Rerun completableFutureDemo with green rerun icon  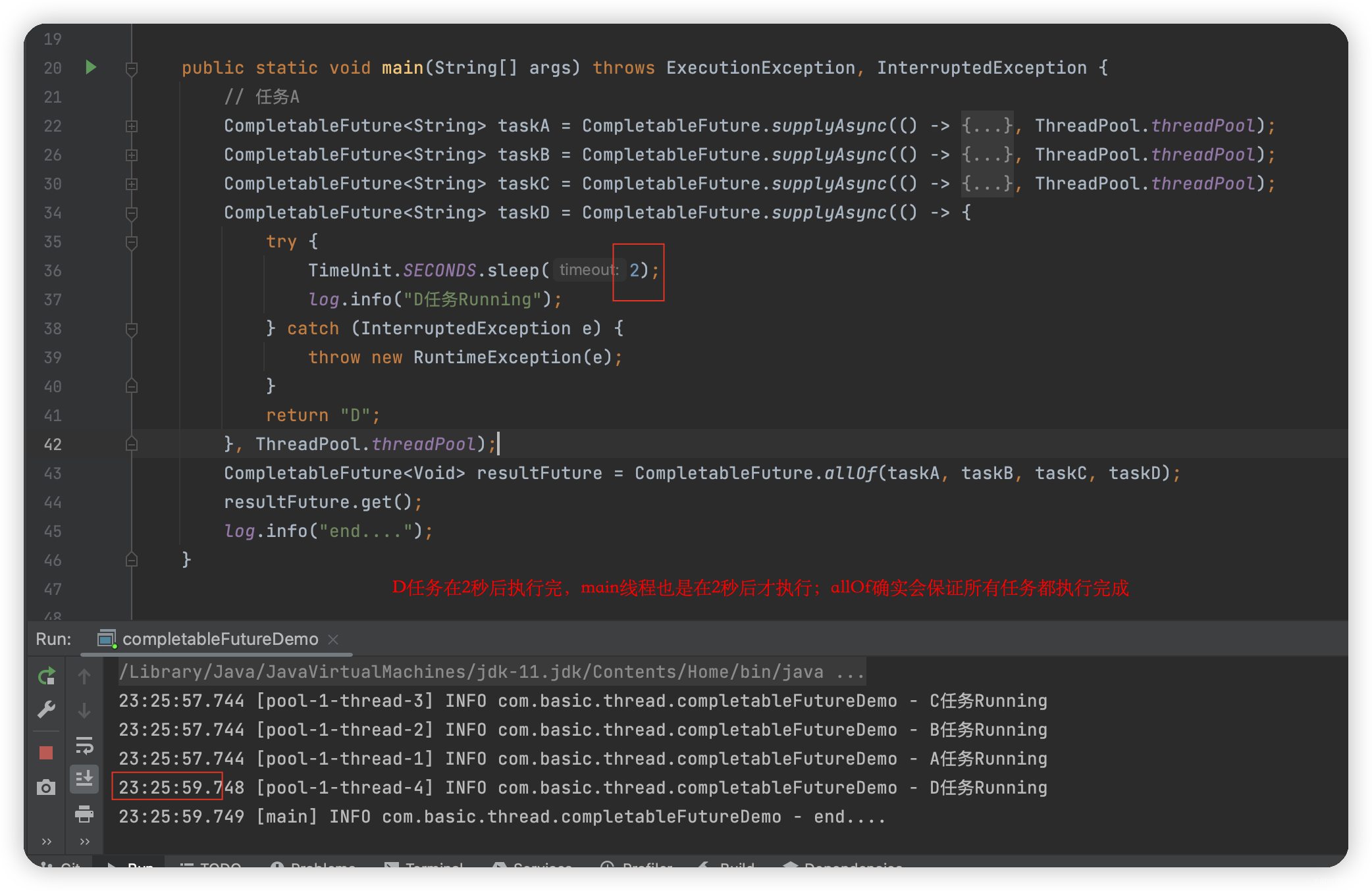[47, 676]
